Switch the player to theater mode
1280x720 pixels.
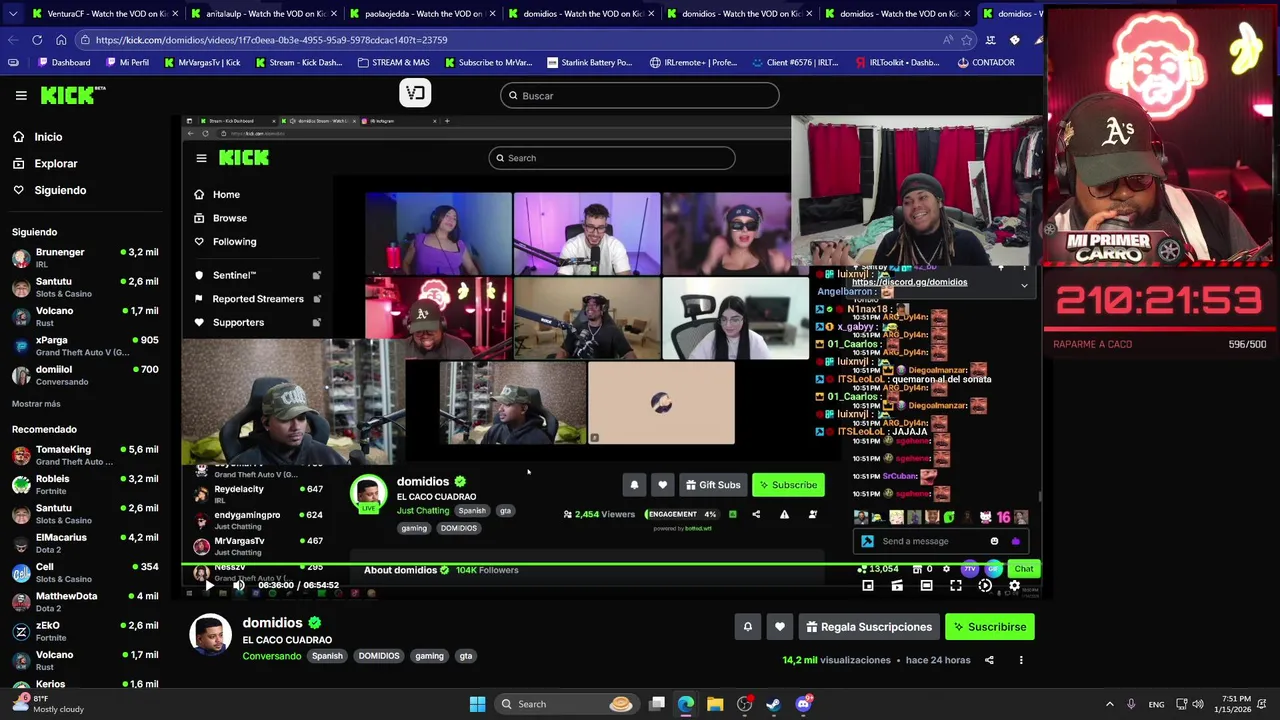tap(926, 585)
